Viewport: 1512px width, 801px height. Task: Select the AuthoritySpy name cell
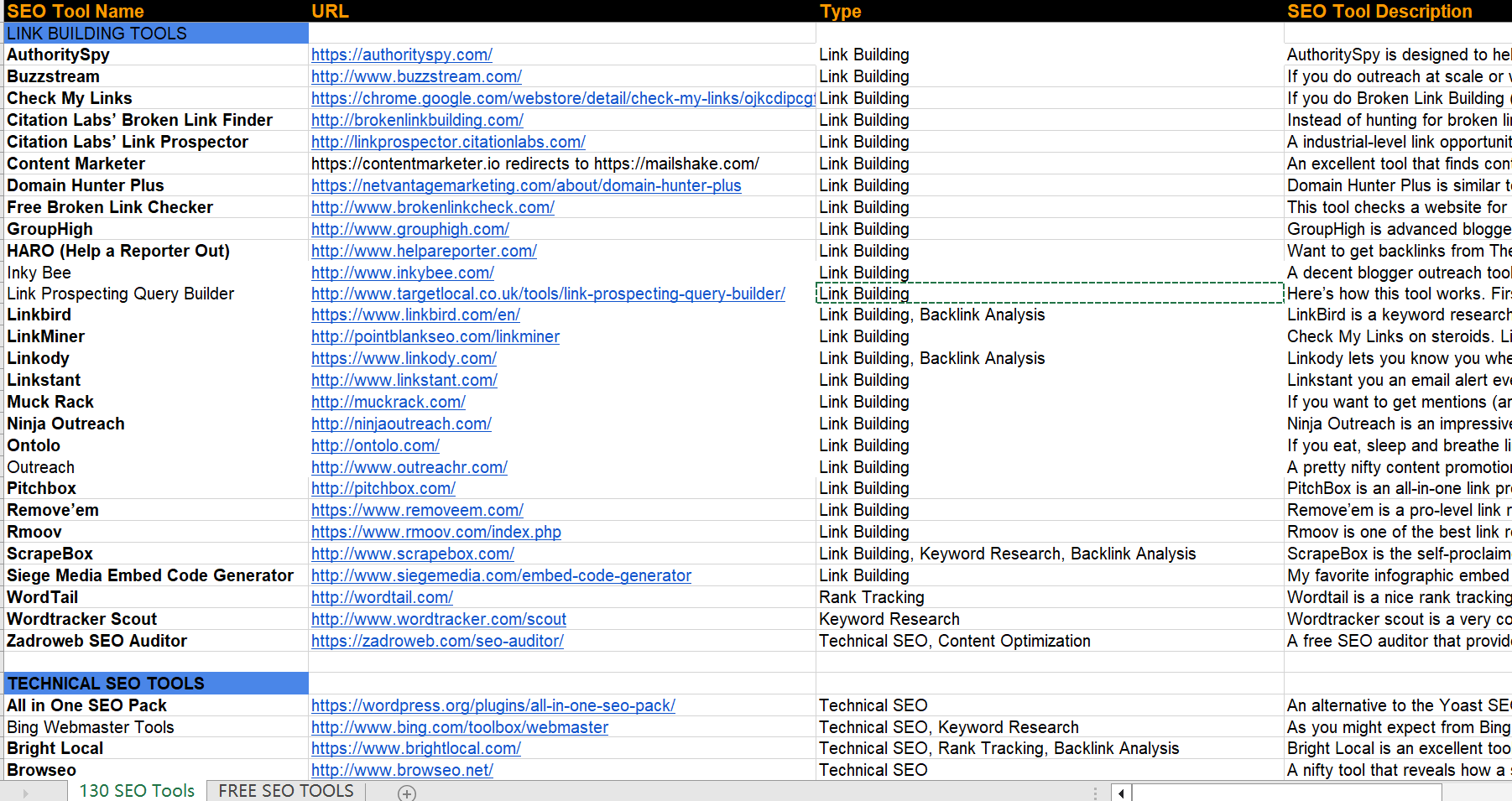click(156, 55)
